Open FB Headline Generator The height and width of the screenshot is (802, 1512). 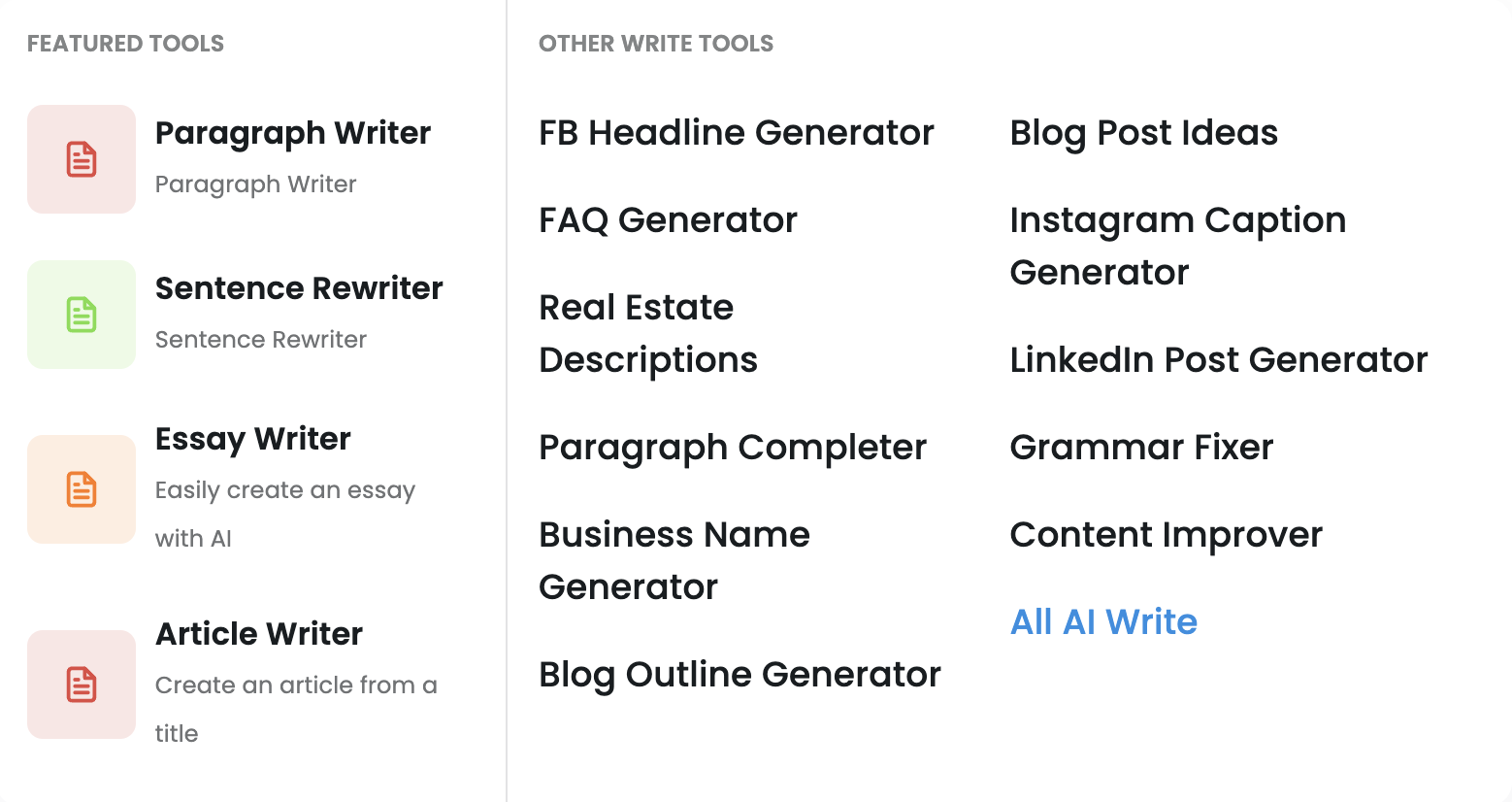pos(736,133)
